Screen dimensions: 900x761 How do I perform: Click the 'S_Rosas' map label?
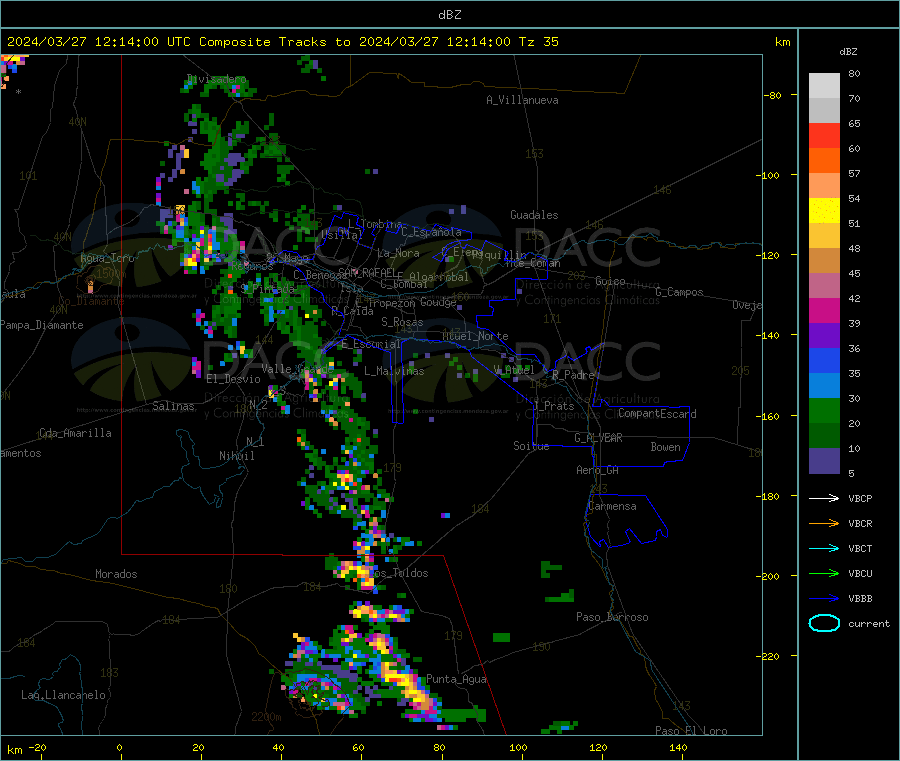pyautogui.click(x=402, y=322)
